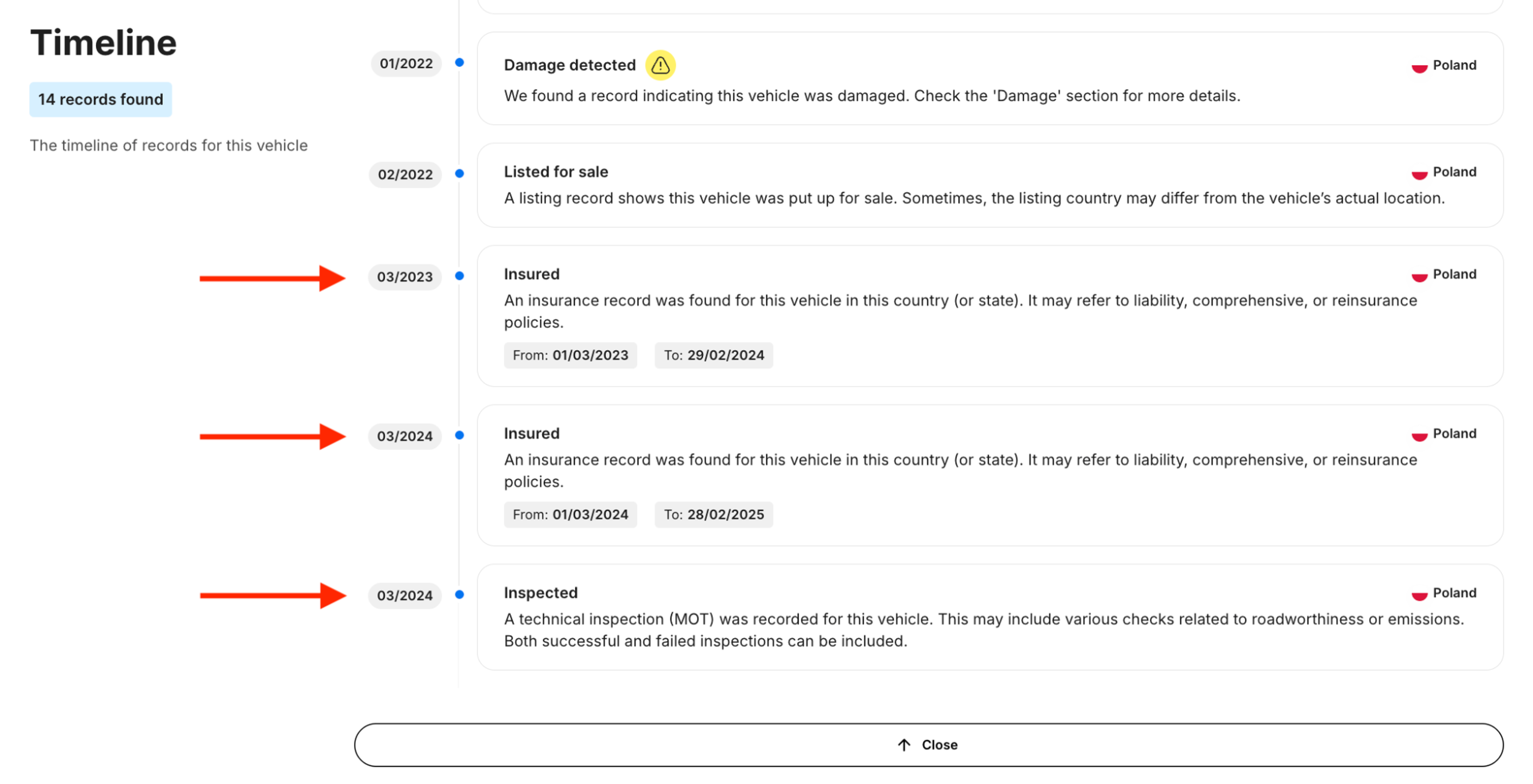Click the blue dot next to 03/2023

click(x=460, y=276)
